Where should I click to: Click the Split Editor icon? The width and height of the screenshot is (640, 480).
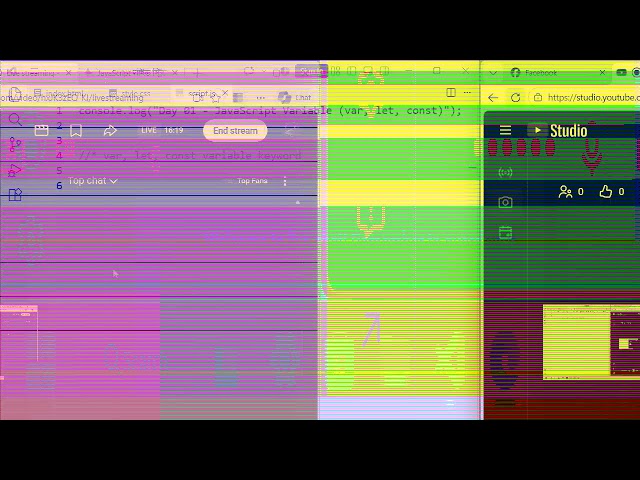pyautogui.click(x=451, y=93)
